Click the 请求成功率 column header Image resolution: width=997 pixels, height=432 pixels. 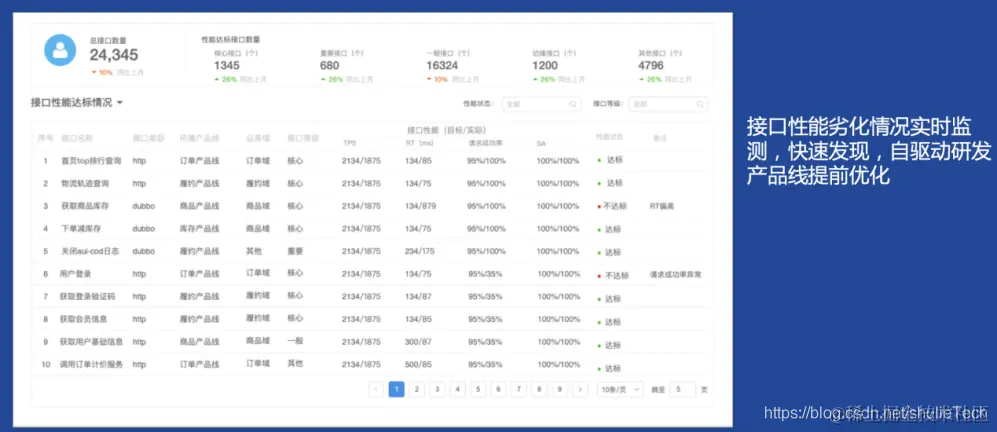(486, 143)
